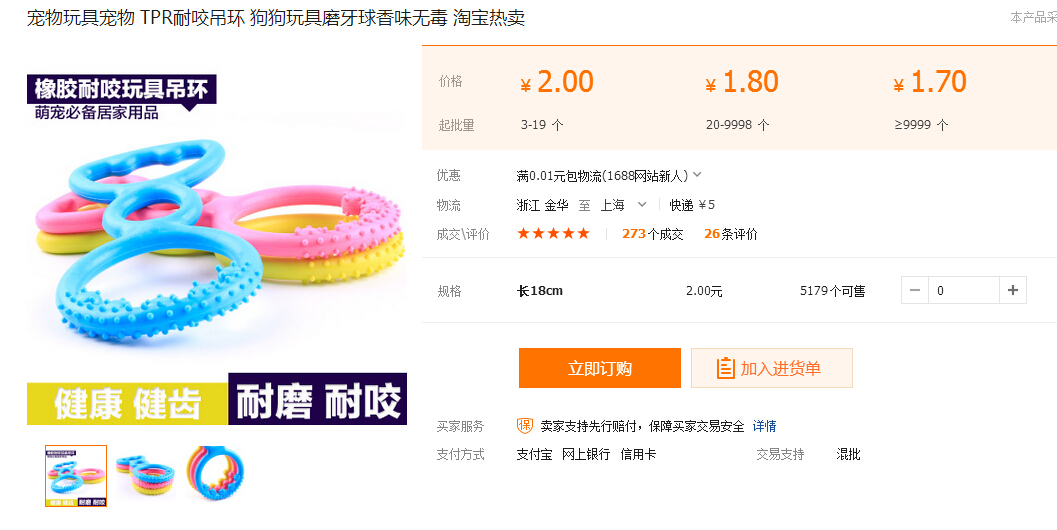Open the 26条评价 reviews link
Image resolution: width=1057 pixels, height=530 pixels.
click(x=730, y=234)
